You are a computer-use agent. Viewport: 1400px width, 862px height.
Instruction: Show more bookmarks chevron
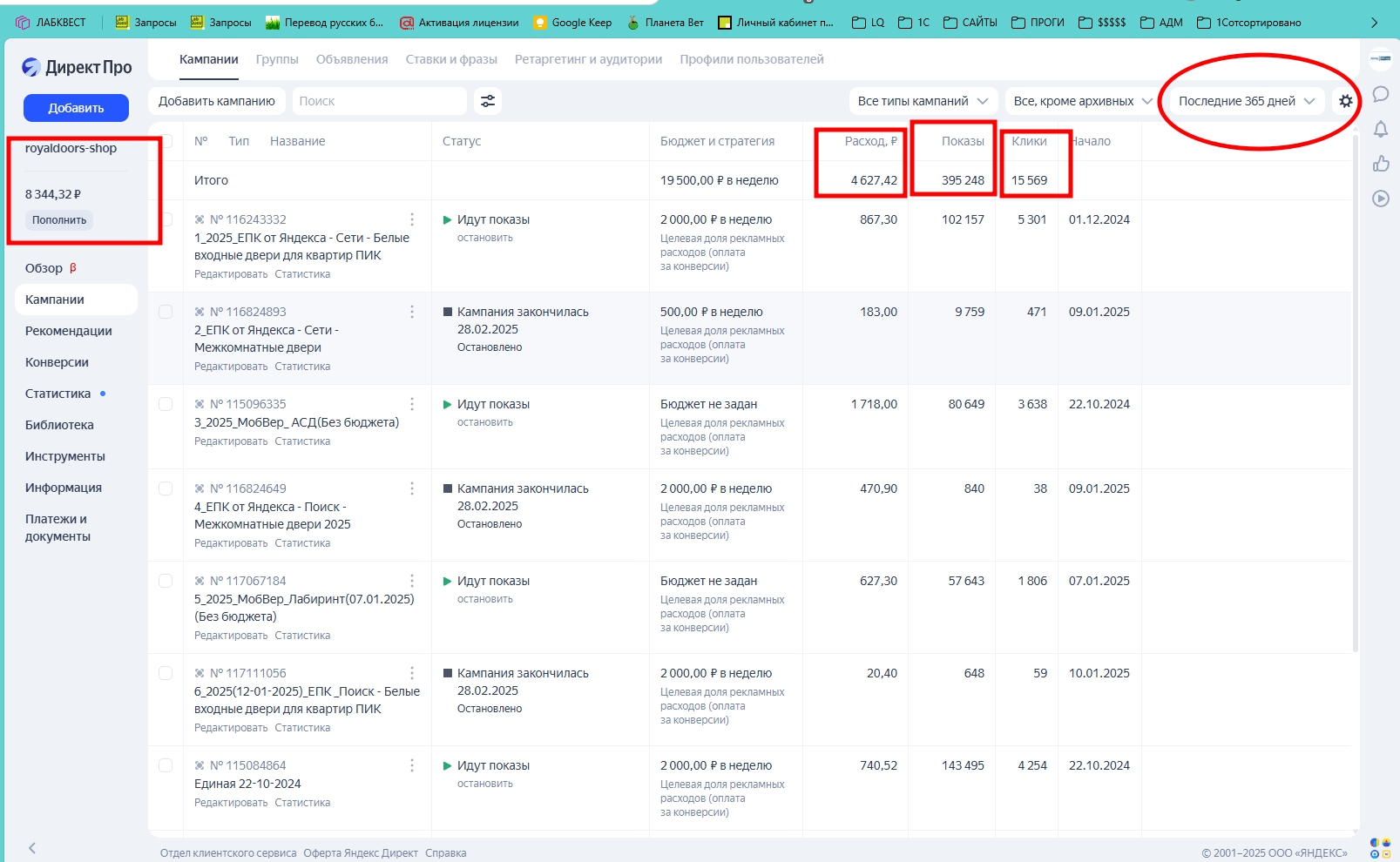pyautogui.click(x=1375, y=23)
